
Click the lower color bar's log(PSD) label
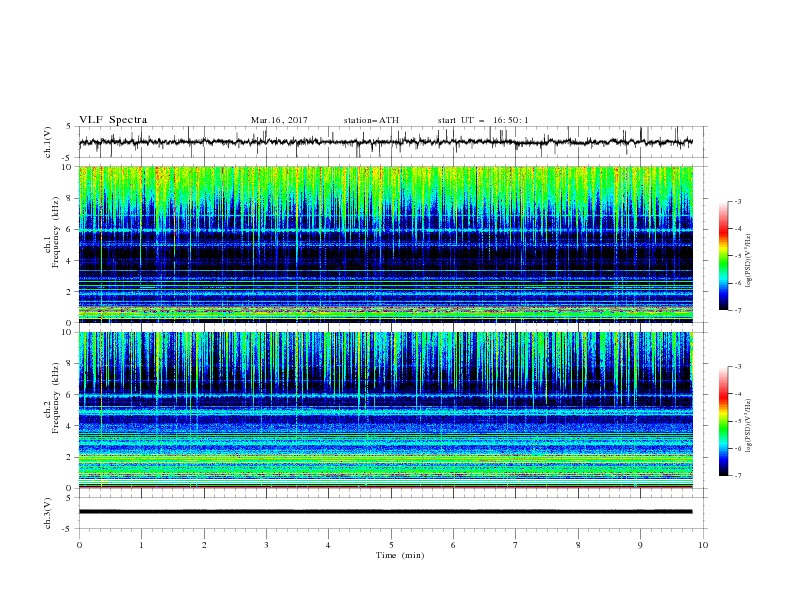point(749,426)
